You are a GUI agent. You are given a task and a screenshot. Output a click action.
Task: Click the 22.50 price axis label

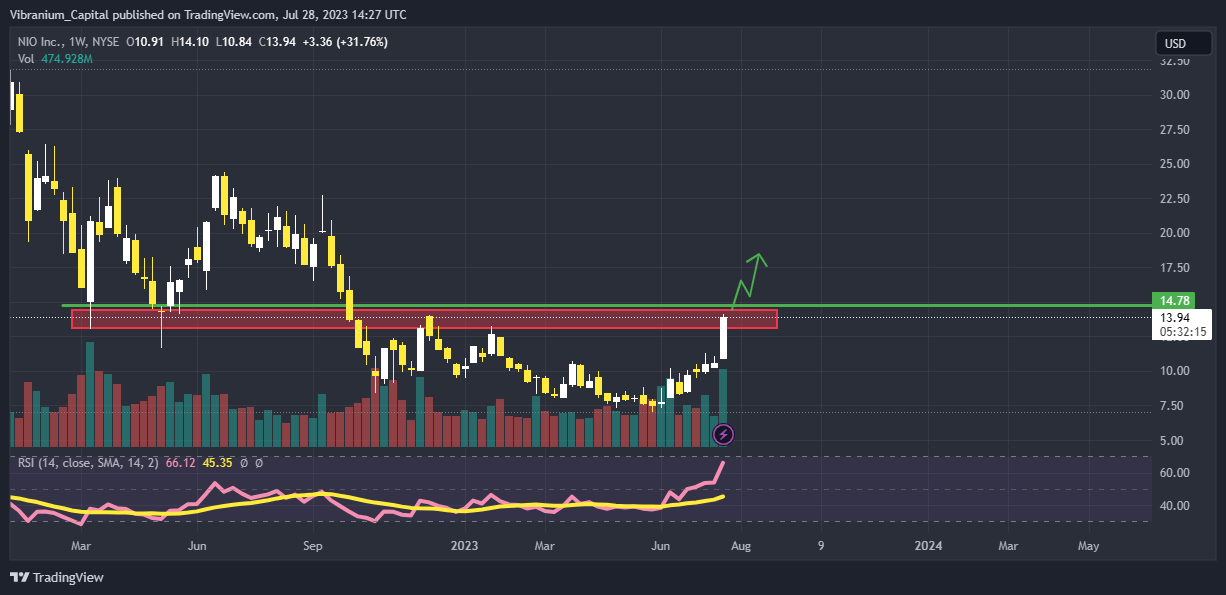click(x=1175, y=199)
